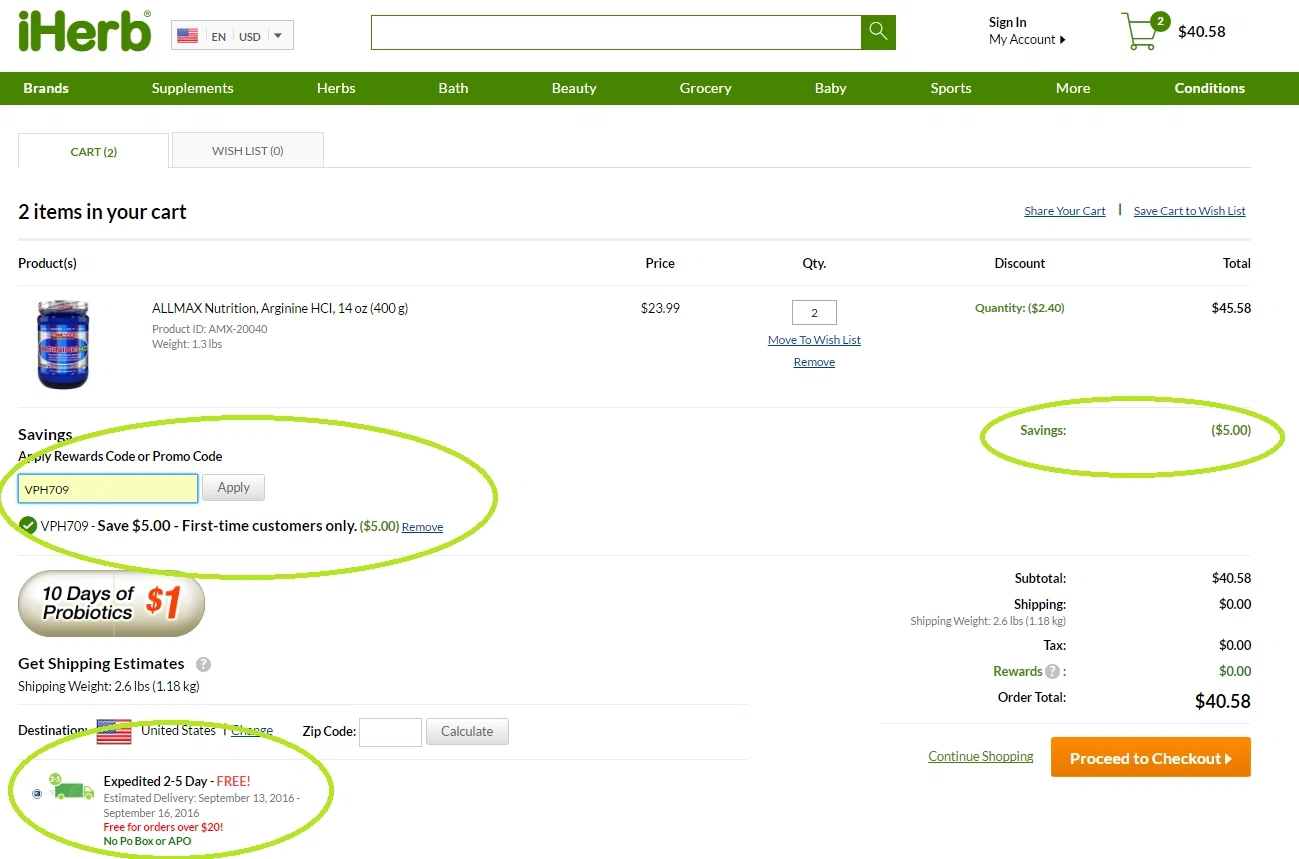Click the quantity field showing 2
Screen dimensions: 1299x859
pos(814,313)
